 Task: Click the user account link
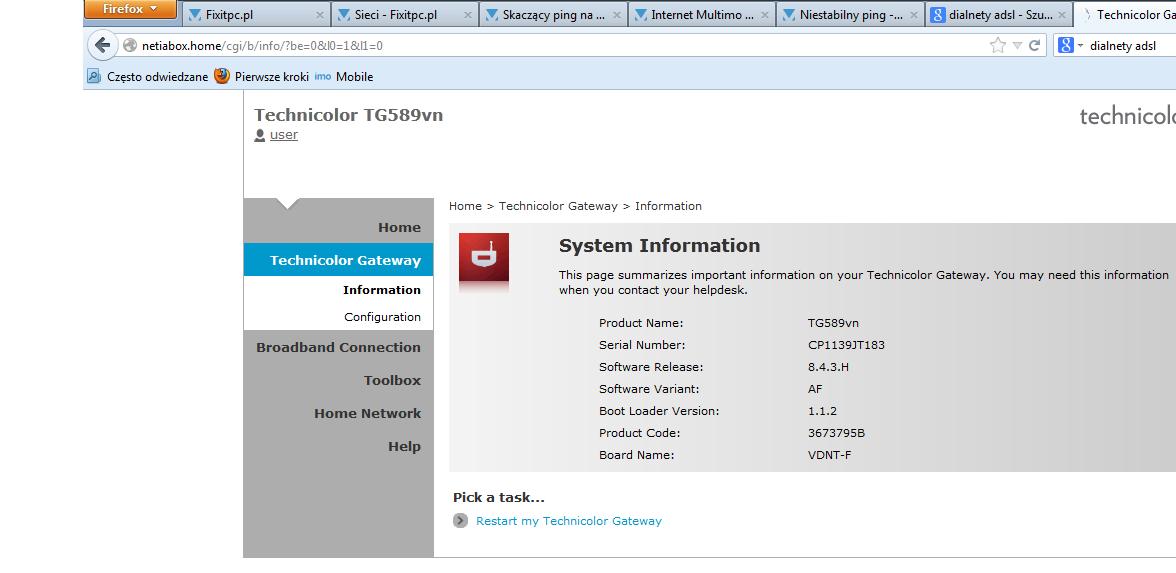(x=284, y=135)
